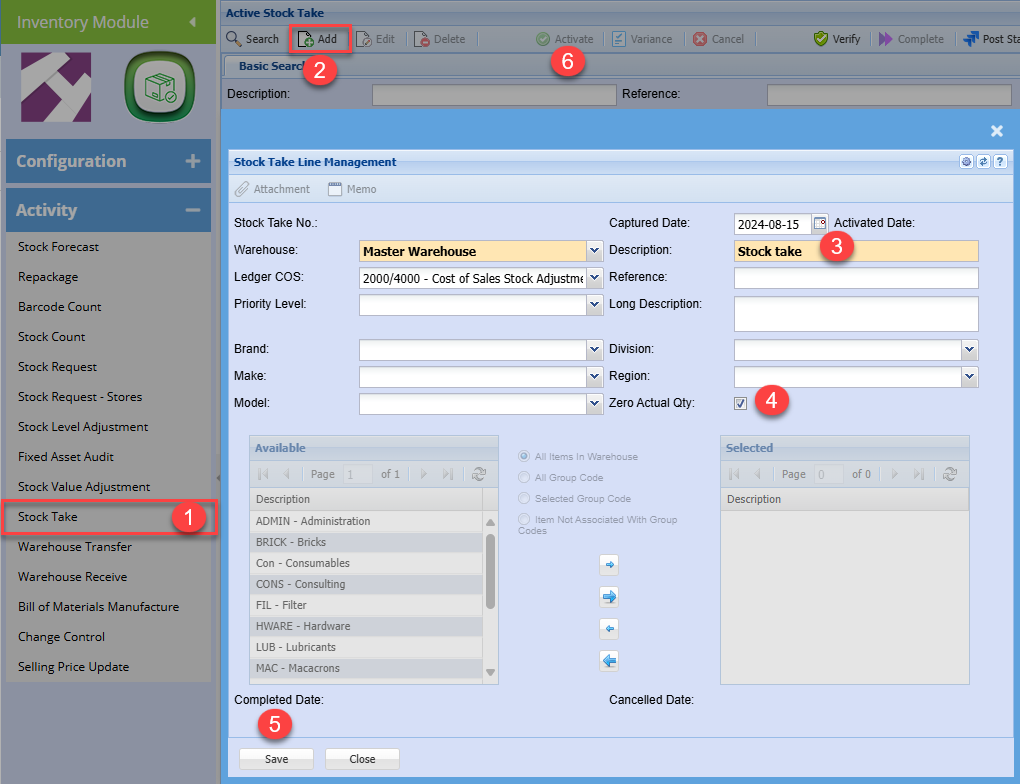Click the green inventory box module icon
Screen dimensions: 1020x784
pos(158,88)
